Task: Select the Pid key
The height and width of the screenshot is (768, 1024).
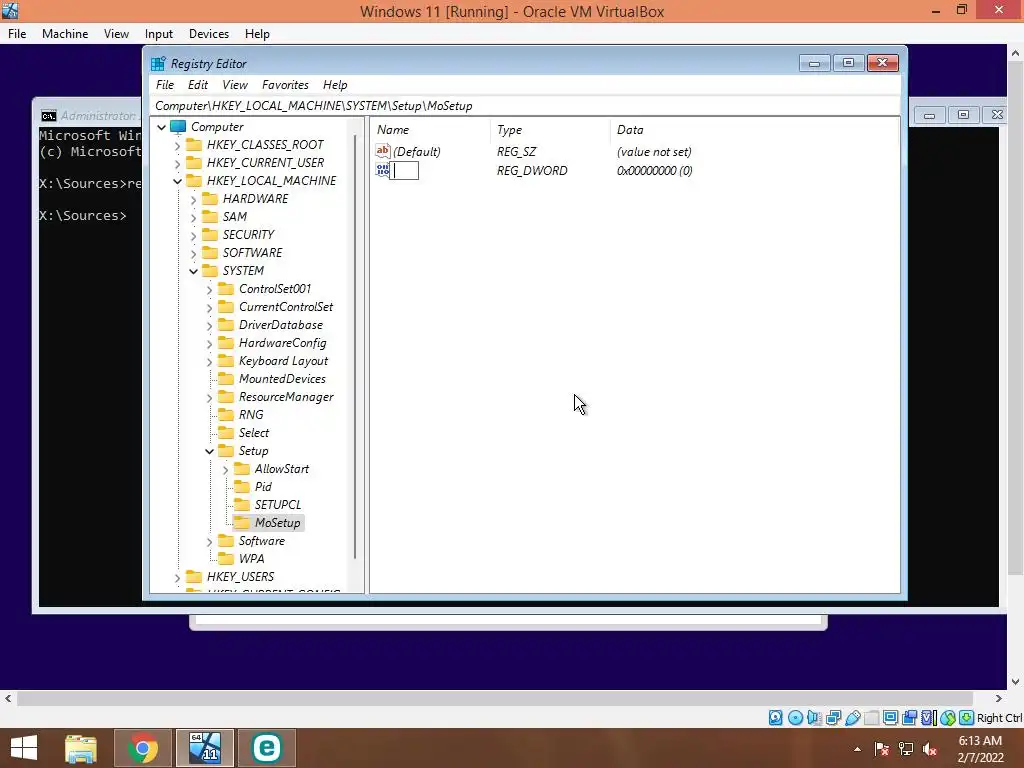Action: 263,487
